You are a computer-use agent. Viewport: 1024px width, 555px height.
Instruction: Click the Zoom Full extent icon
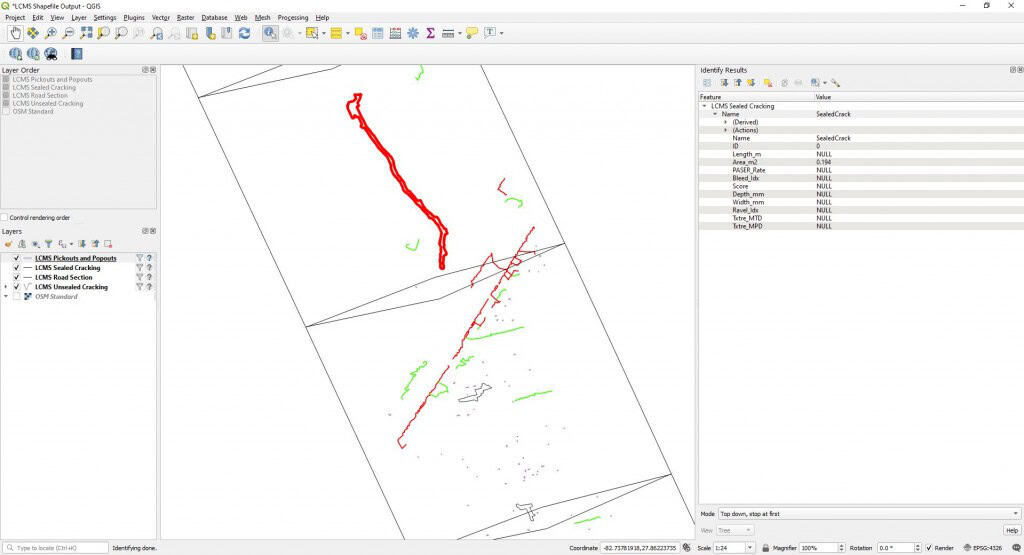(x=86, y=33)
